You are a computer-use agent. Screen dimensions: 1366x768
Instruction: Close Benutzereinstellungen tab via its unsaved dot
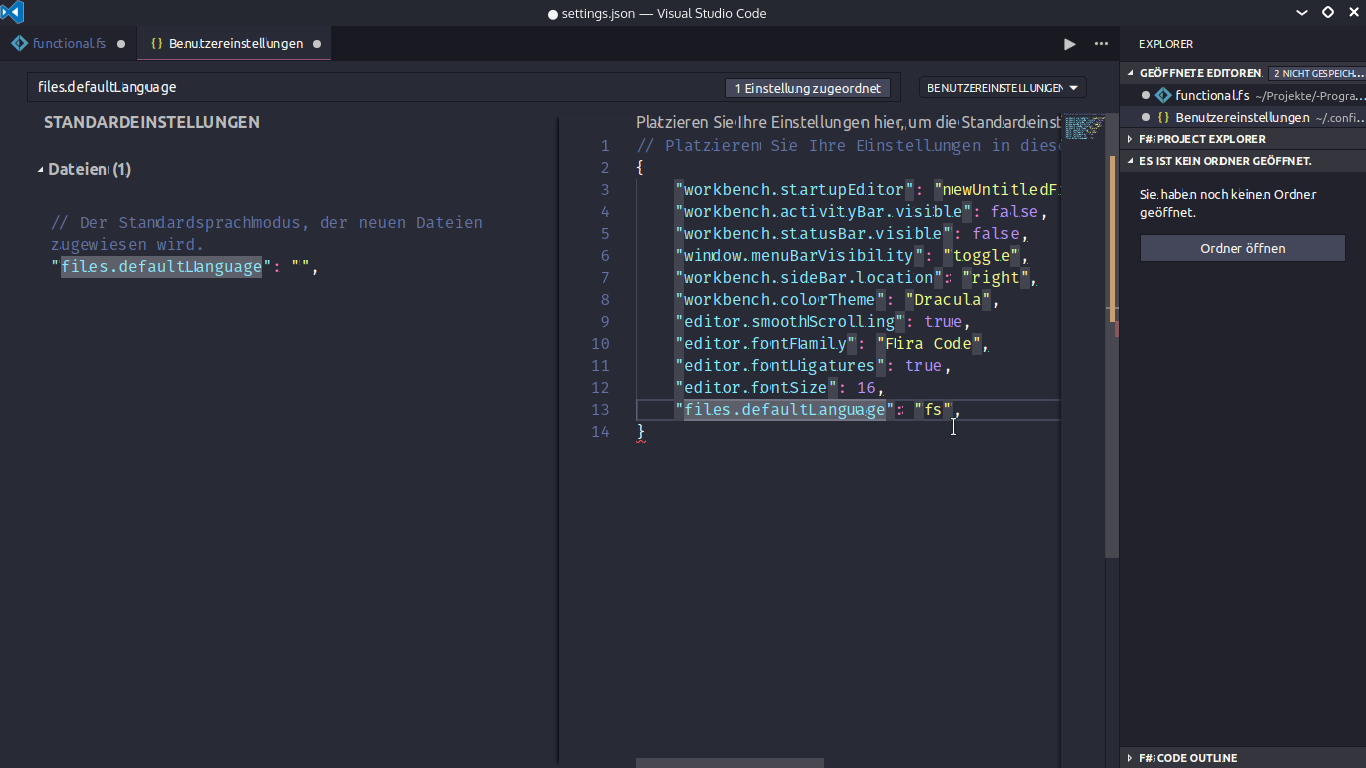tap(317, 44)
